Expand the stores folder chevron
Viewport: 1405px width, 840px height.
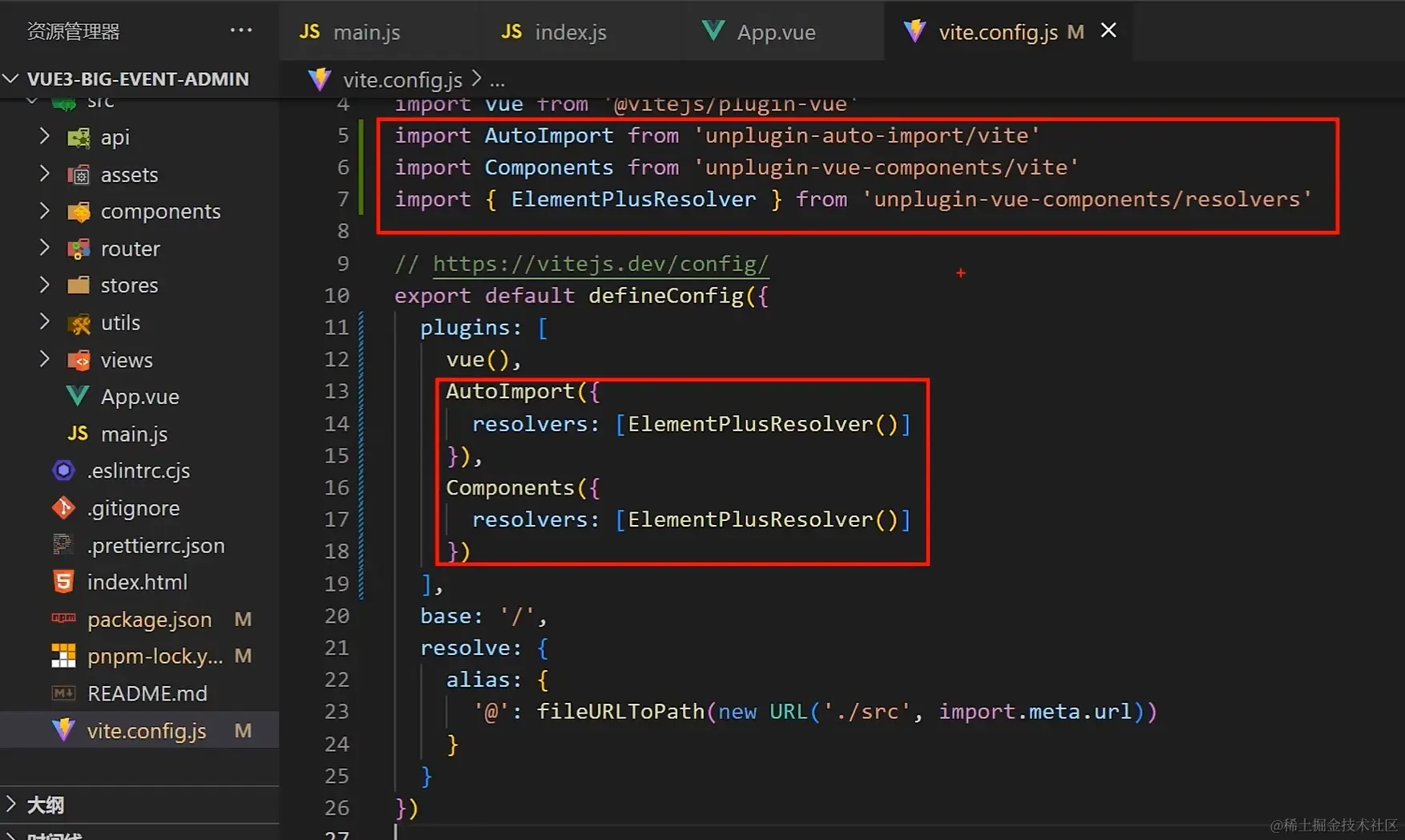(44, 285)
